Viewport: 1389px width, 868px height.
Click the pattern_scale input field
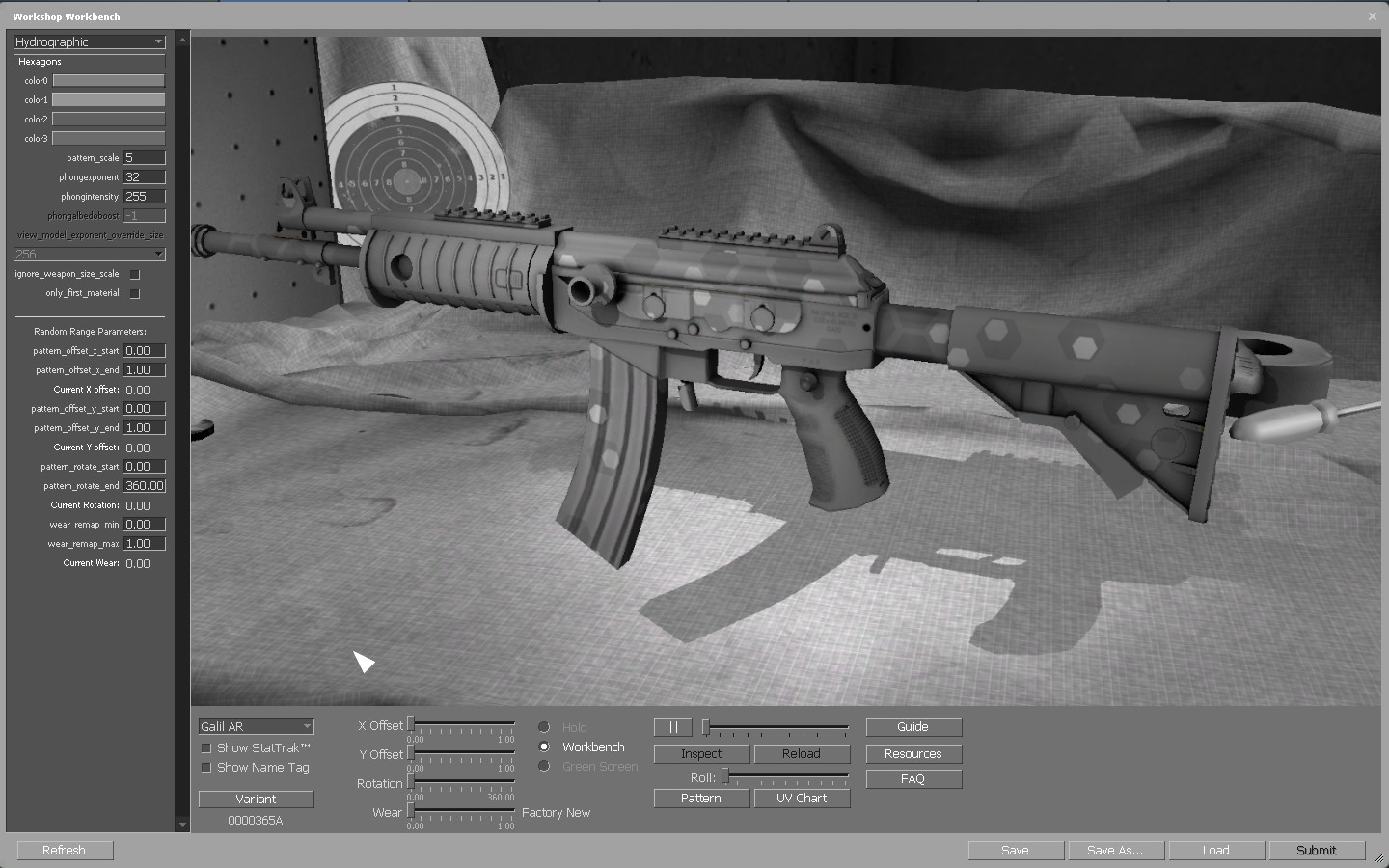145,158
